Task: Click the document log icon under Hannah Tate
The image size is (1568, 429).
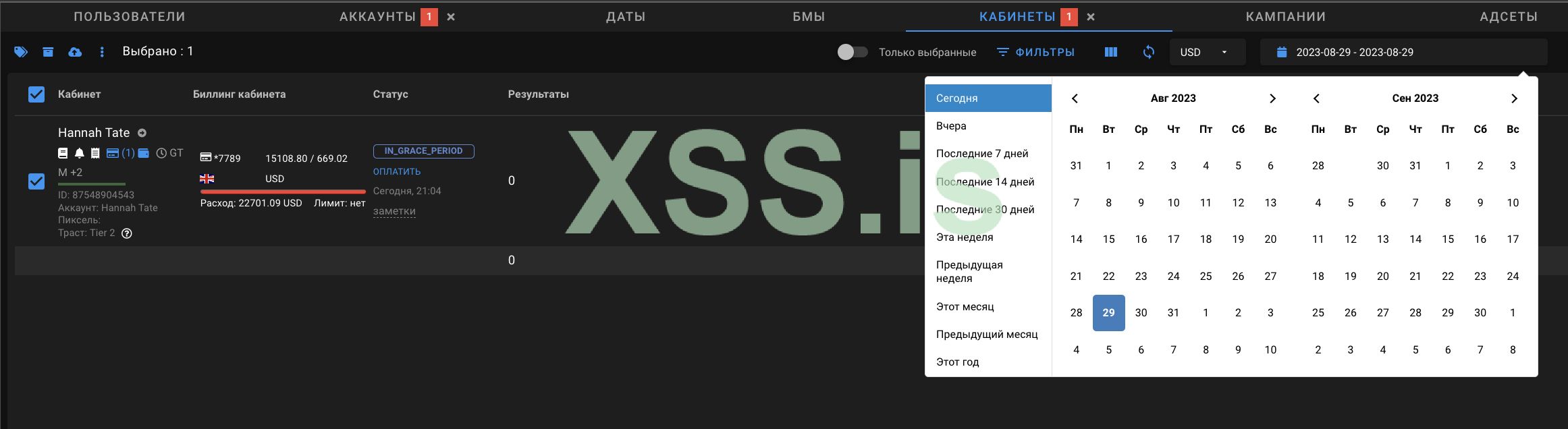Action: coord(63,153)
